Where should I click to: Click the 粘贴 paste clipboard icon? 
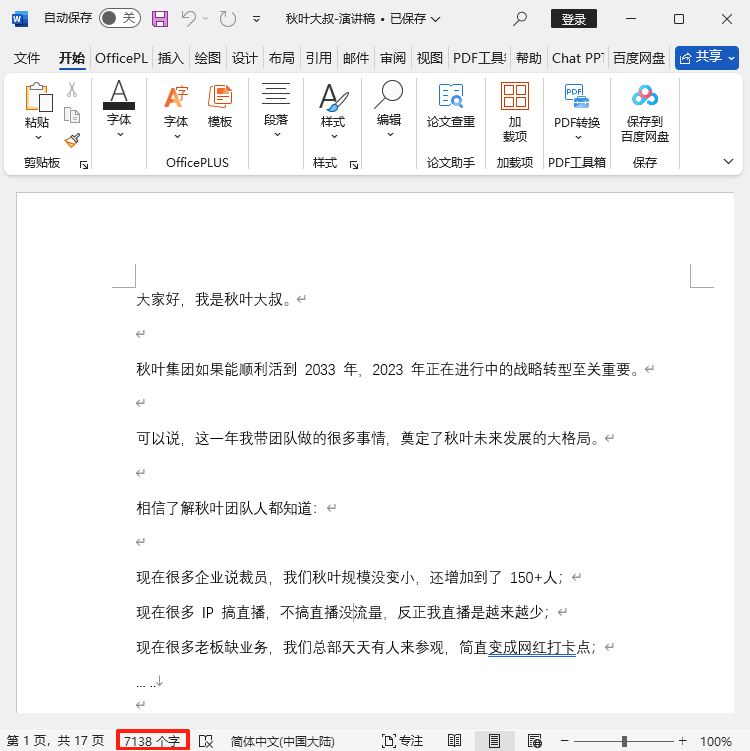coord(38,97)
